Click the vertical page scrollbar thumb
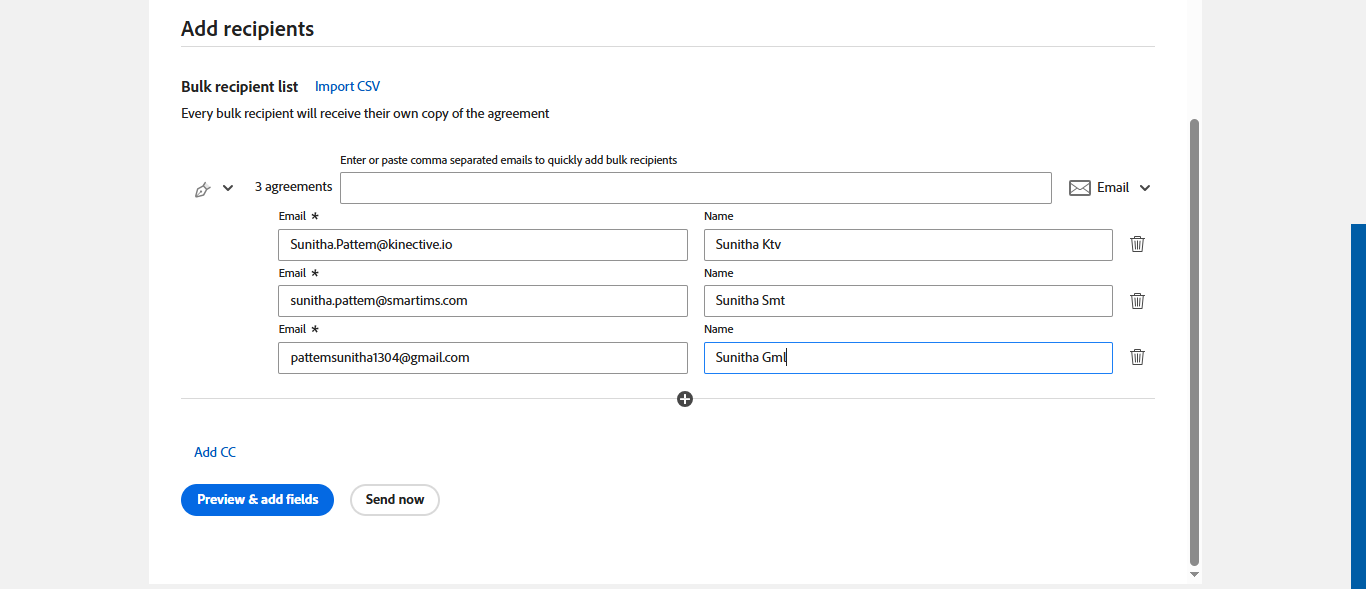This screenshot has height=589, width=1366. [1194, 340]
